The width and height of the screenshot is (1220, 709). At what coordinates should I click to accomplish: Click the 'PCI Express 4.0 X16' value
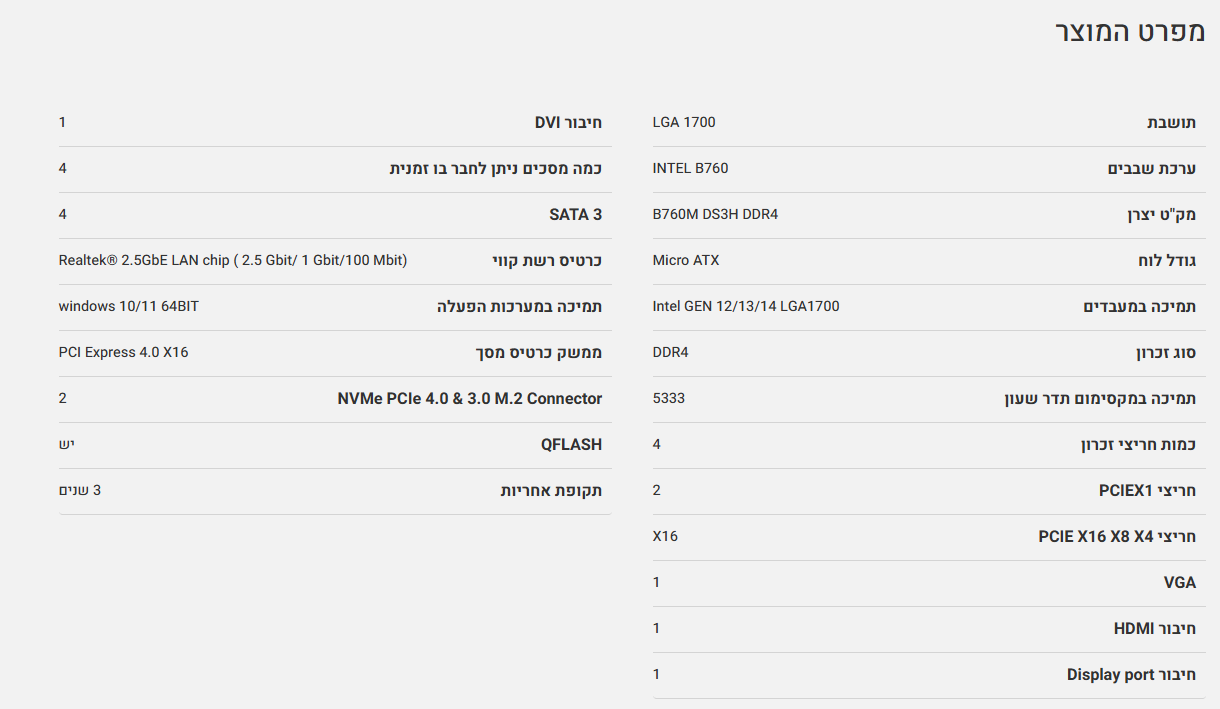pyautogui.click(x=124, y=353)
